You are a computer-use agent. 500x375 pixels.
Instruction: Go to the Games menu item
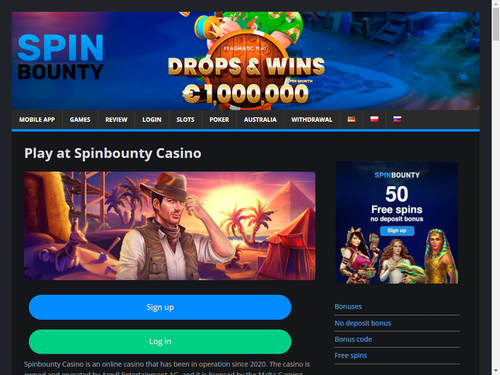(80, 120)
